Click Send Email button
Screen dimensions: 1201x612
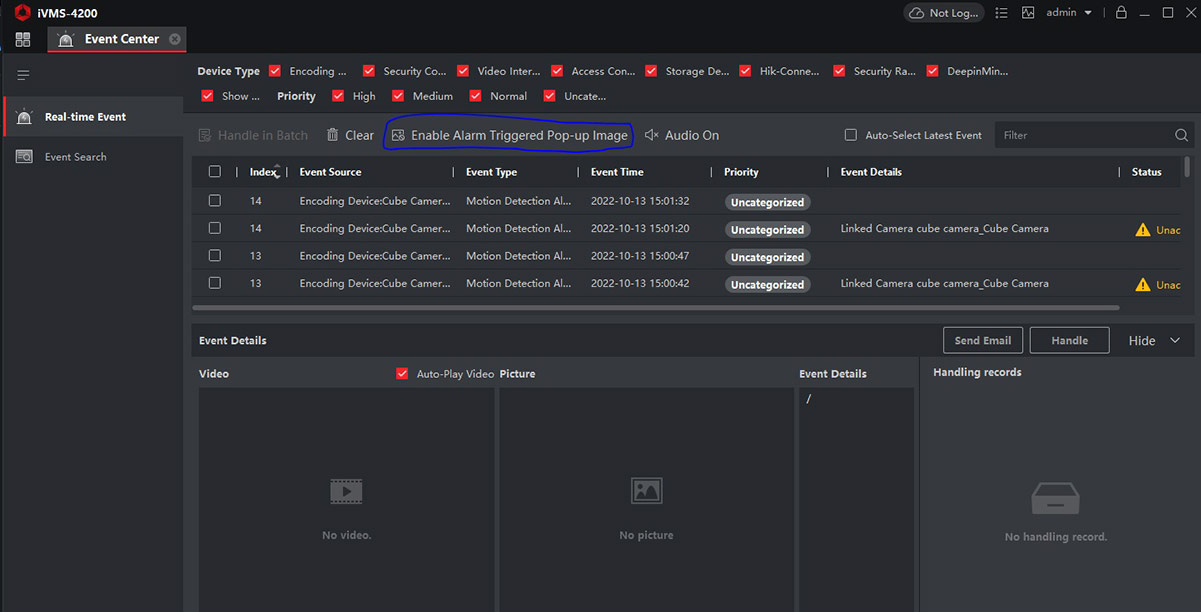point(983,340)
